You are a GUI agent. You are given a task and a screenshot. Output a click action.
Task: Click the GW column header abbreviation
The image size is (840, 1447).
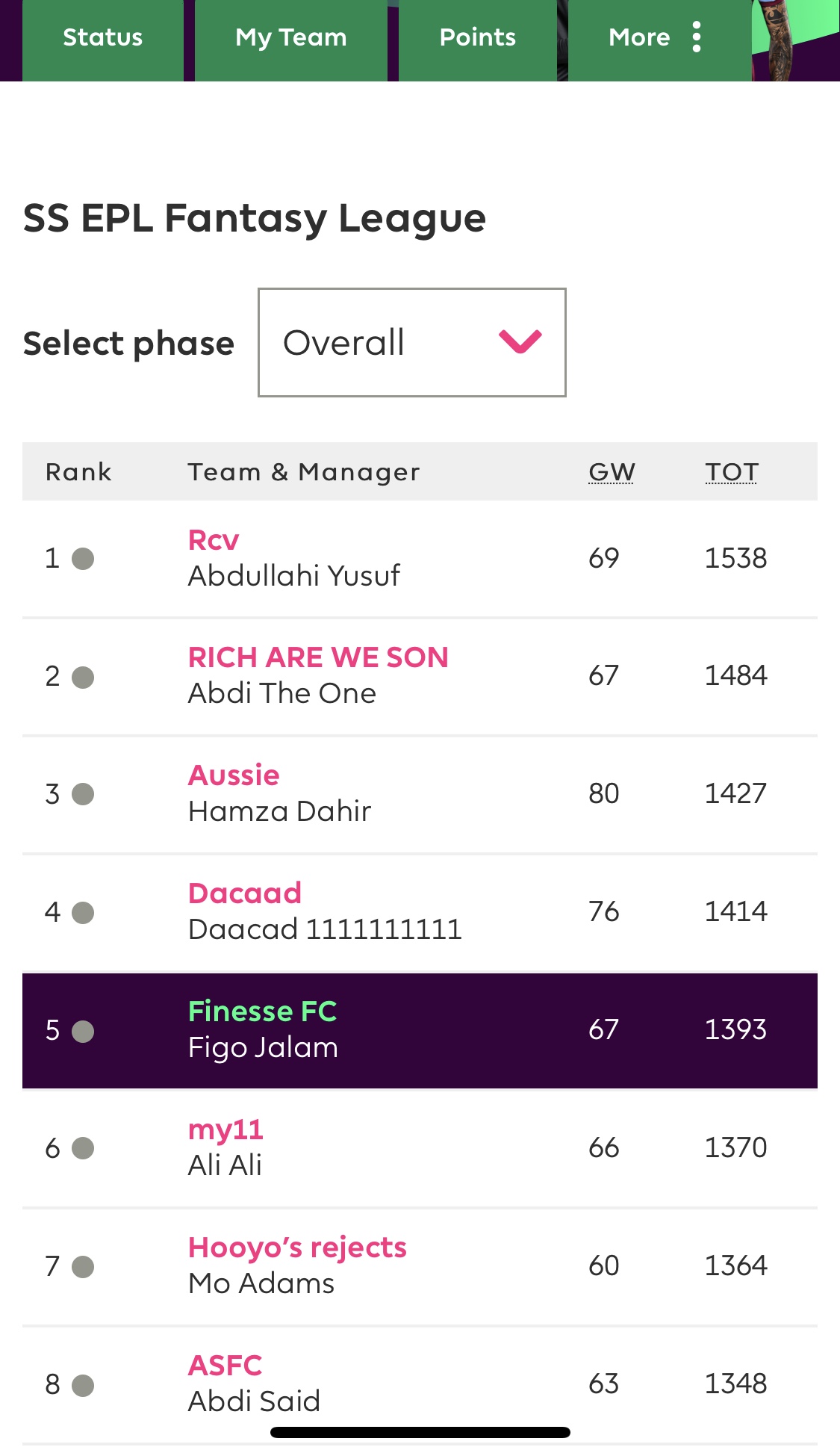click(612, 472)
